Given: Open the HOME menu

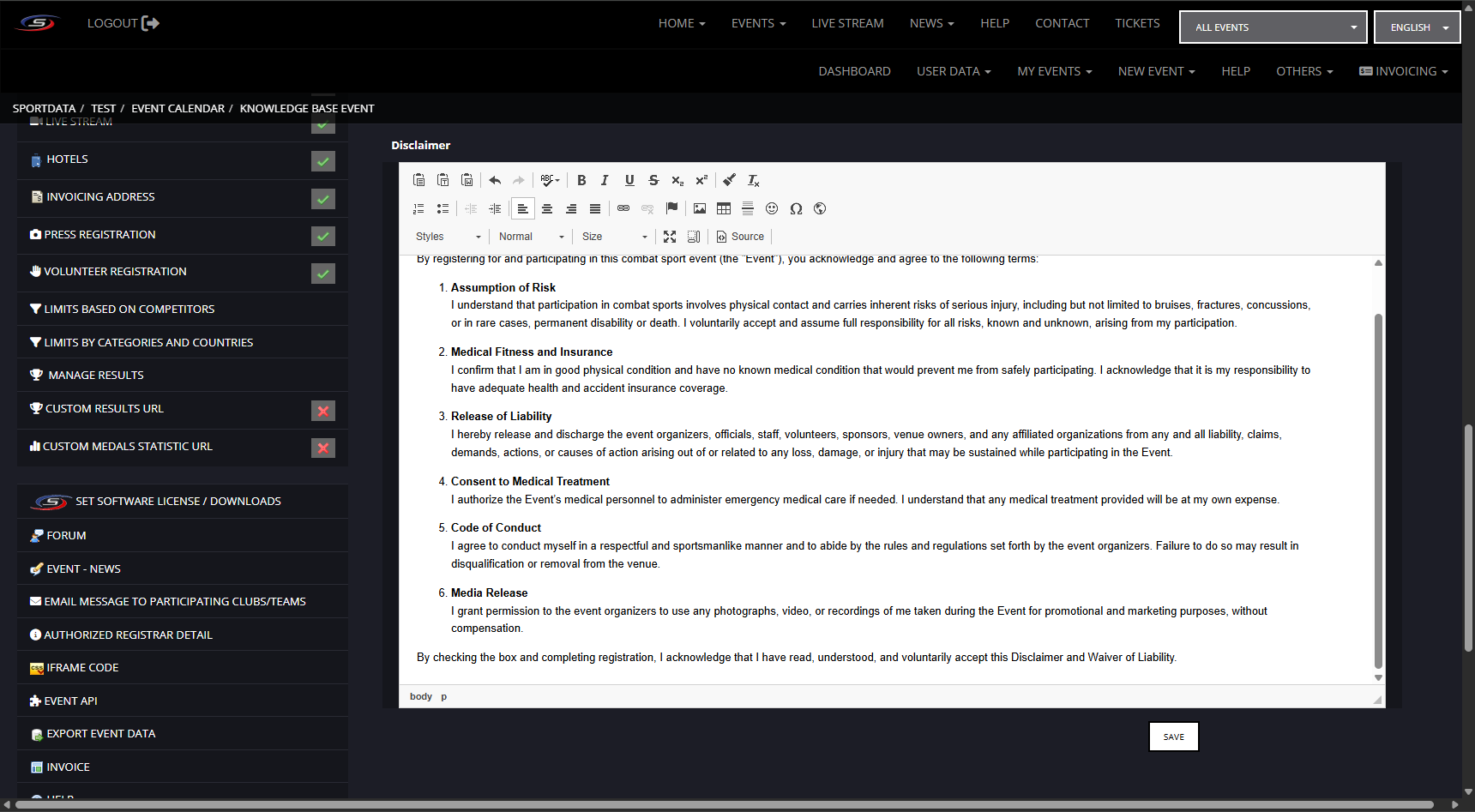Looking at the screenshot, I should 682,23.
